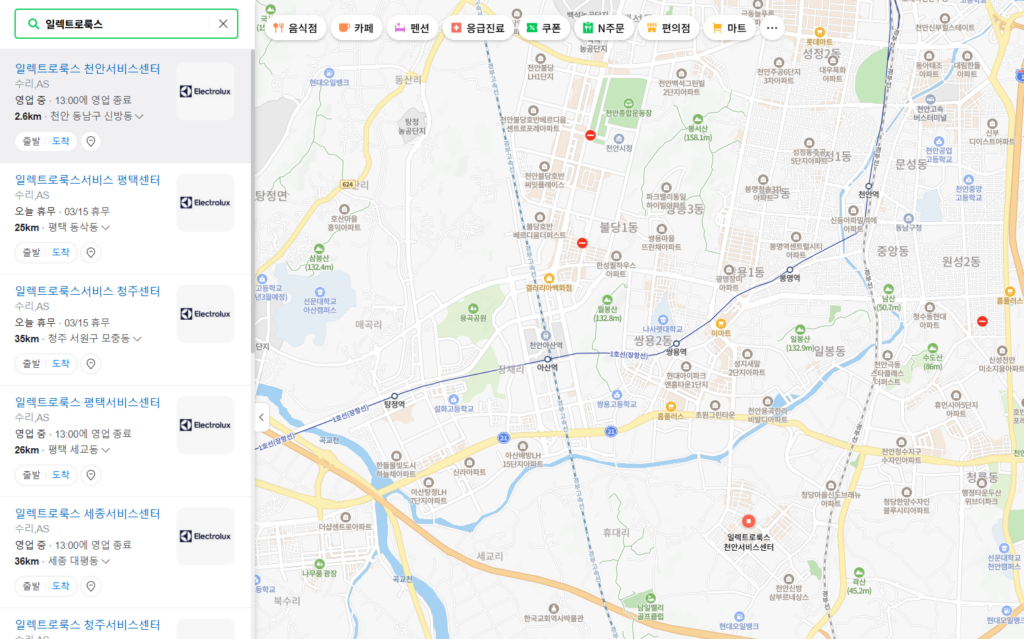Click the 쌍용역 station marker on map
1024x639 pixels.
click(676, 343)
